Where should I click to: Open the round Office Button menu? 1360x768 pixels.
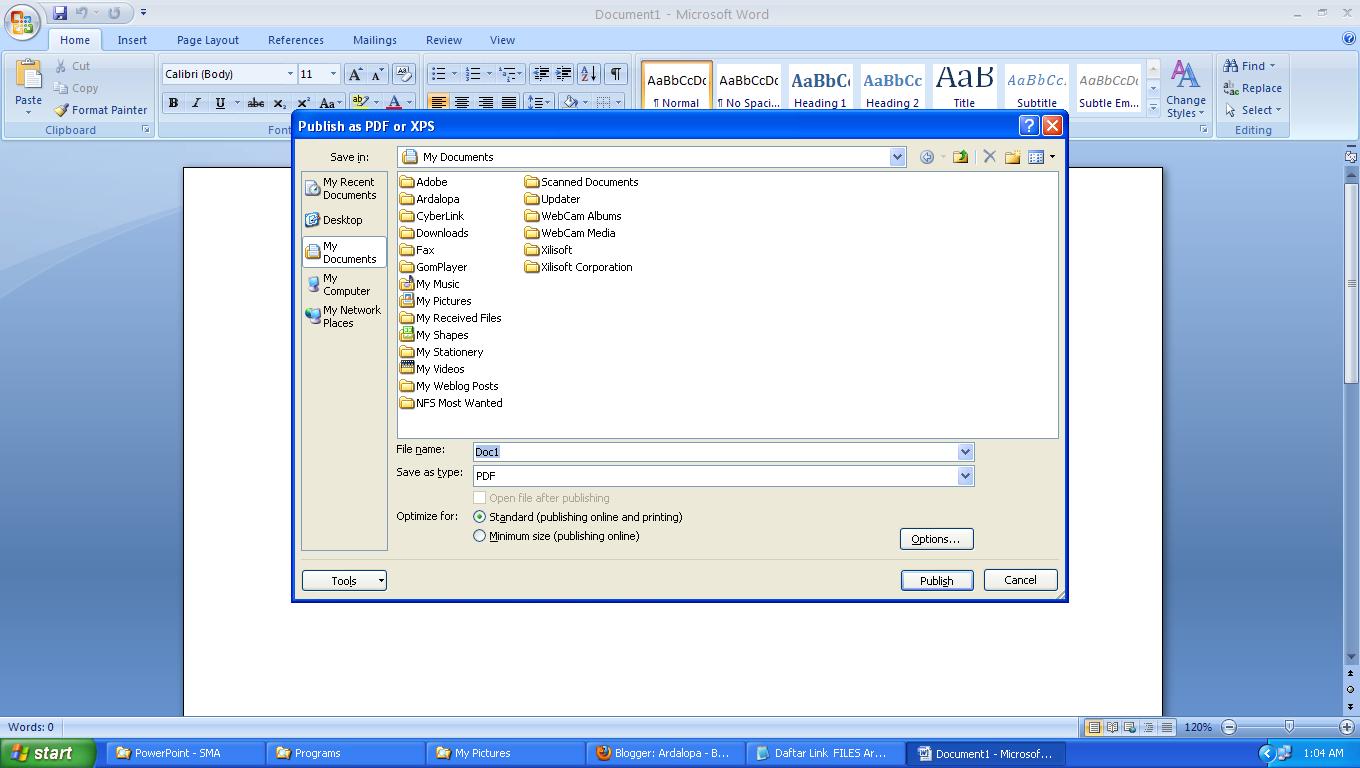(x=22, y=22)
